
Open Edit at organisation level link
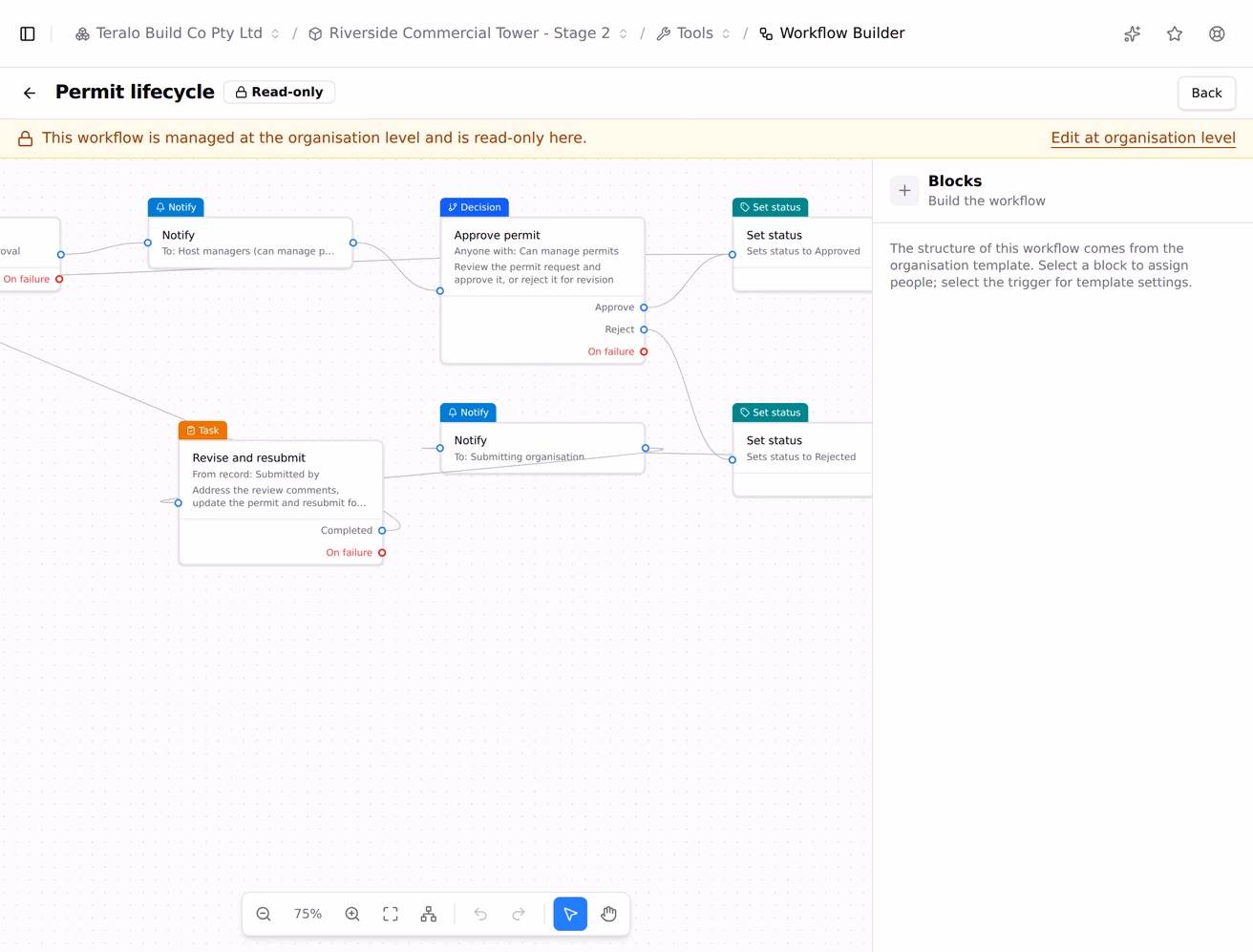[1143, 138]
